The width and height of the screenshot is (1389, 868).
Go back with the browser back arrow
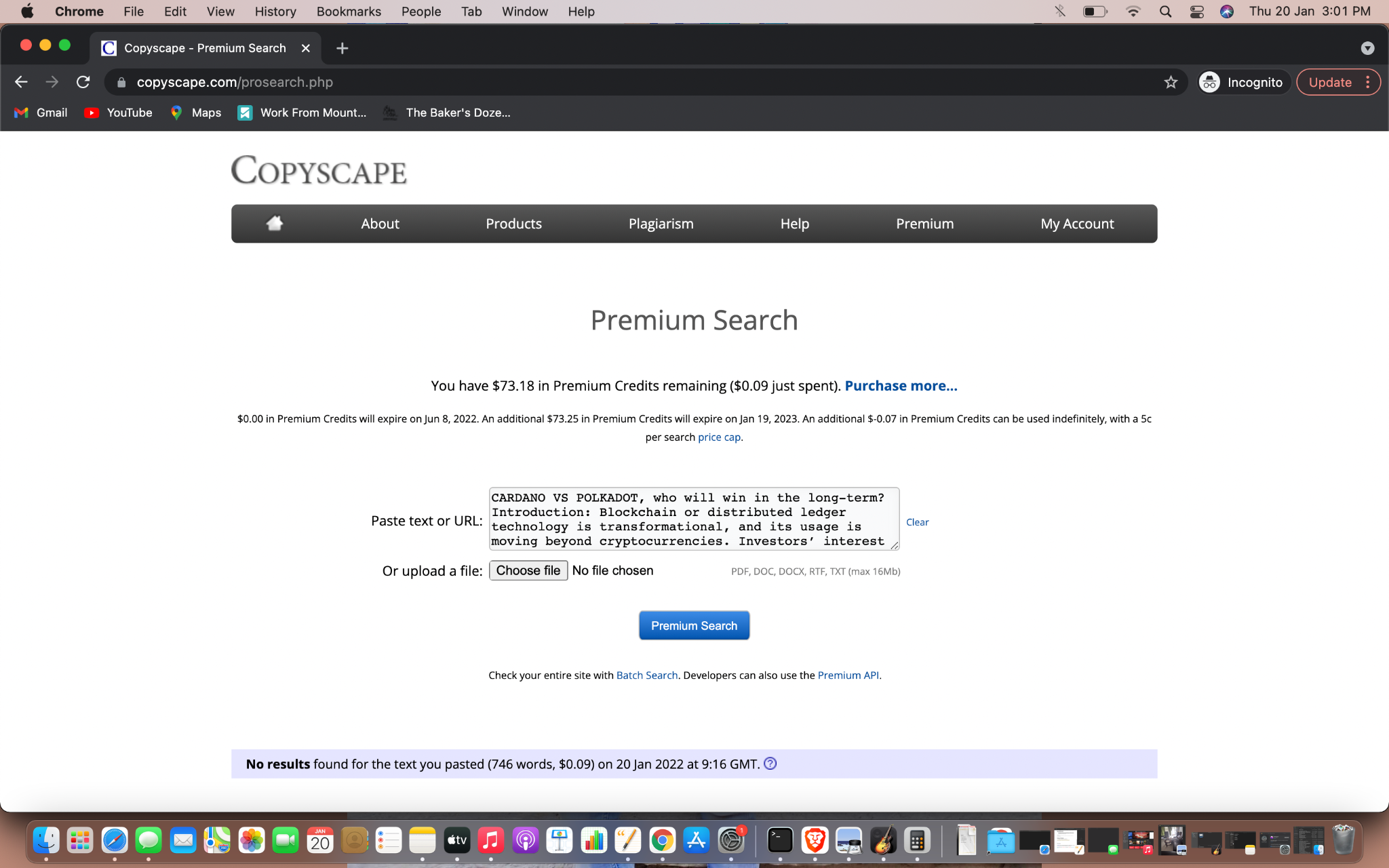click(x=21, y=82)
